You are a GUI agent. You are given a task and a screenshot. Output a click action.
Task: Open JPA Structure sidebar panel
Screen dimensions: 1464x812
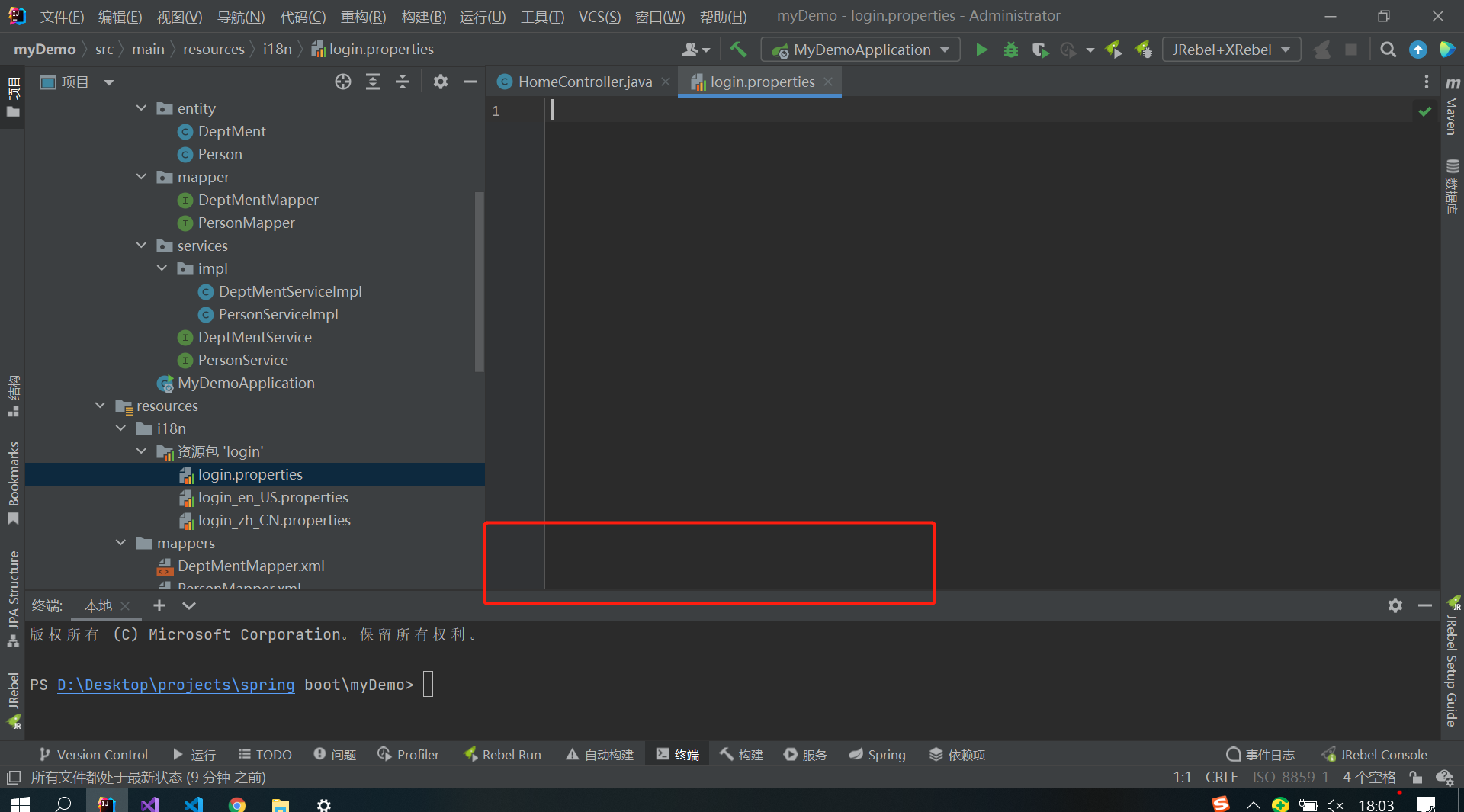point(14,599)
